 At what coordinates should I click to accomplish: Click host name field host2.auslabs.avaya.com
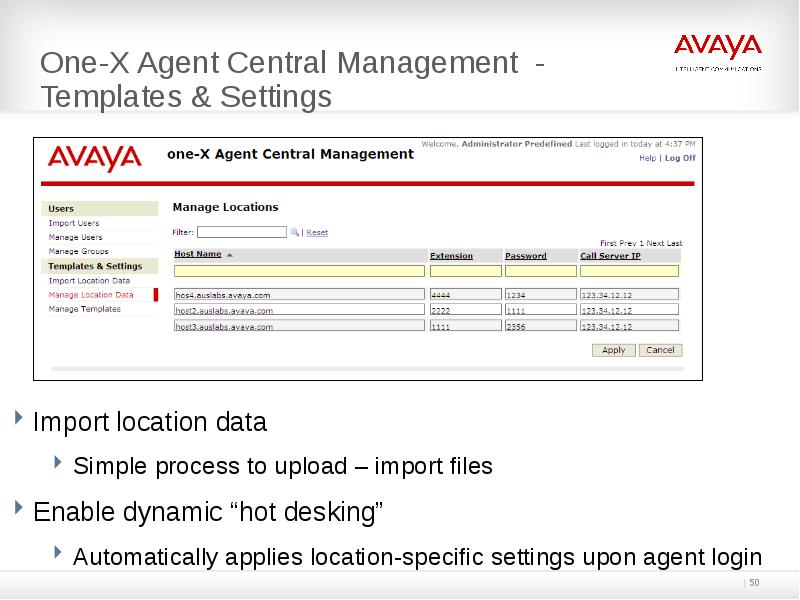[x=299, y=310]
